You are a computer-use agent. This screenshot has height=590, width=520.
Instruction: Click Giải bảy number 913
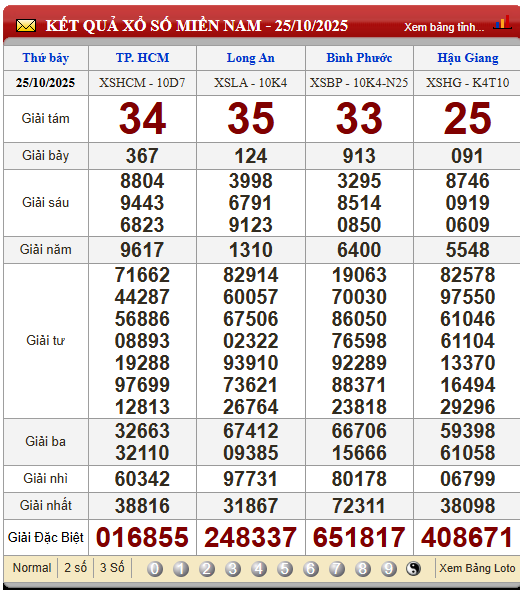coord(359,156)
